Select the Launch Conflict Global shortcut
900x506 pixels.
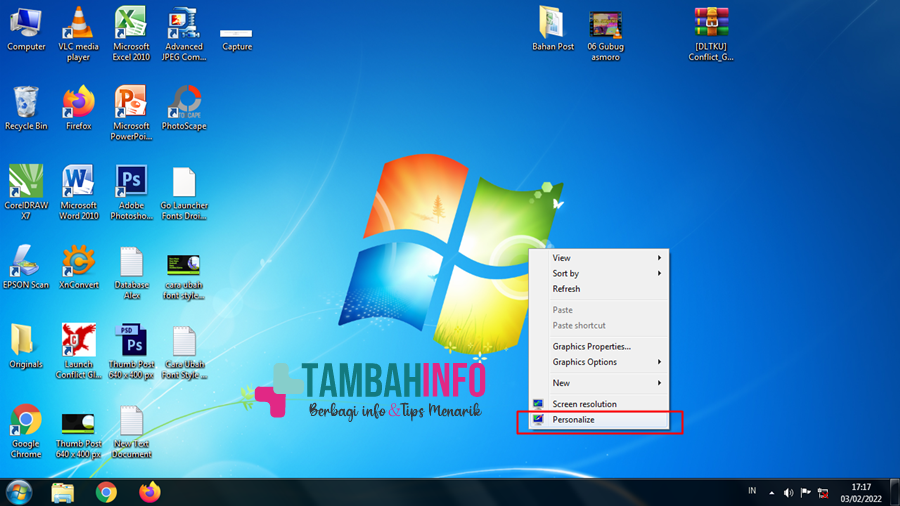click(79, 351)
